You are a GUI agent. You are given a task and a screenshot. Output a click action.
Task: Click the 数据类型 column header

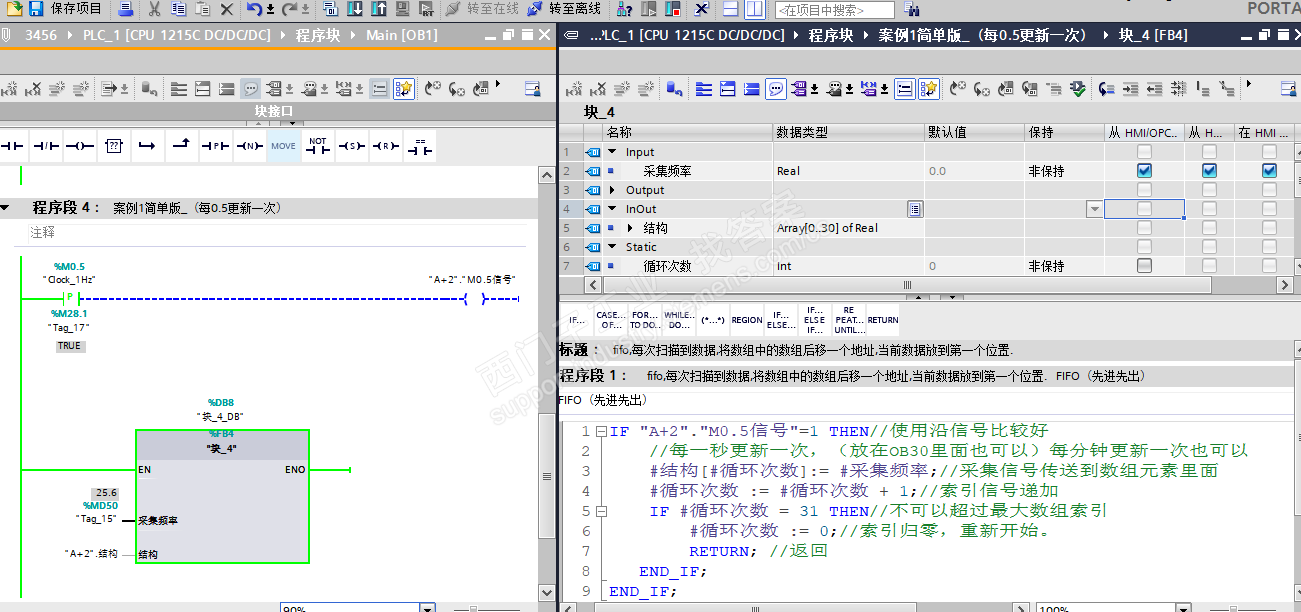coord(848,133)
